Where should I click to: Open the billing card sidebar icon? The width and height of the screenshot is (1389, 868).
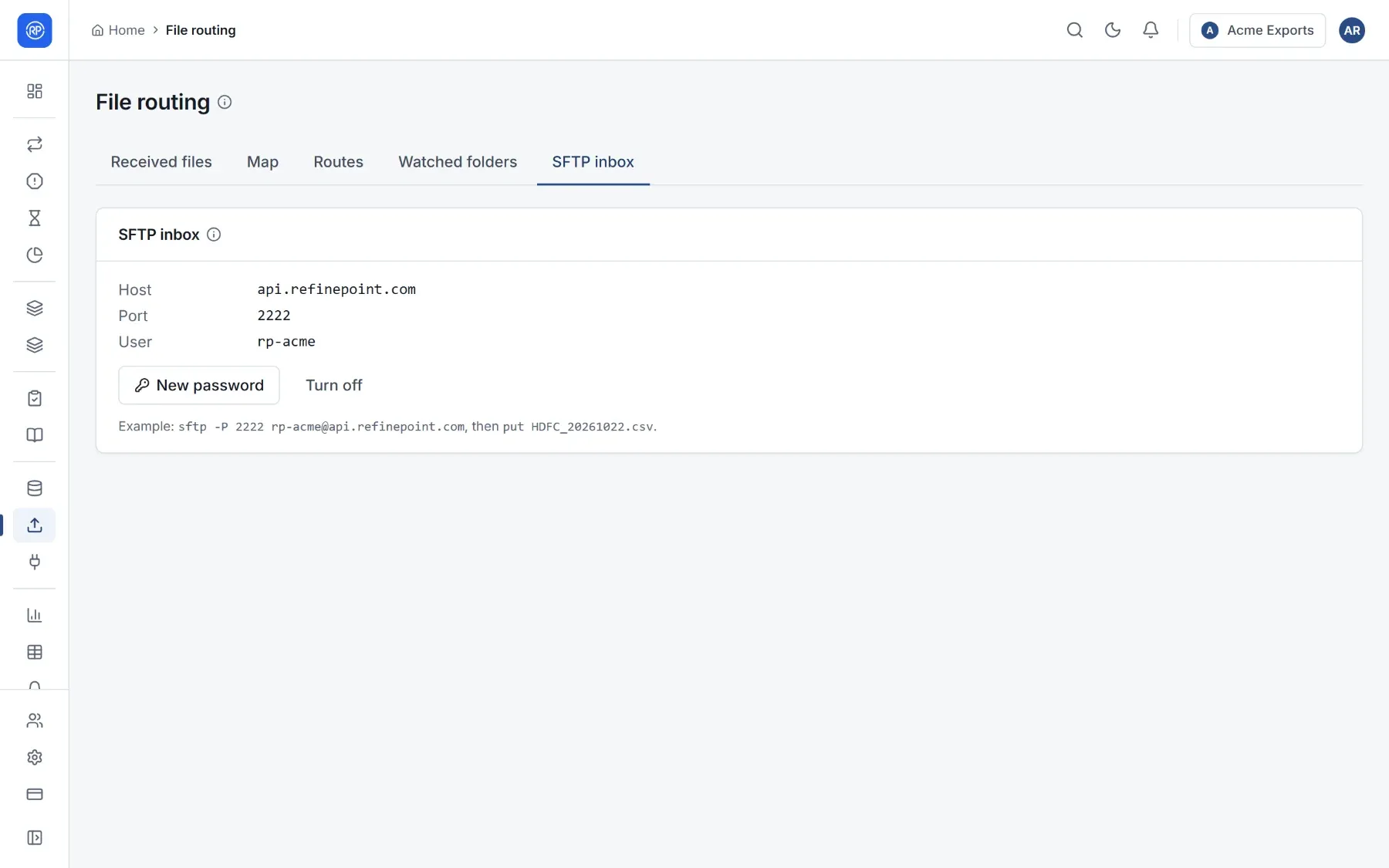35,795
